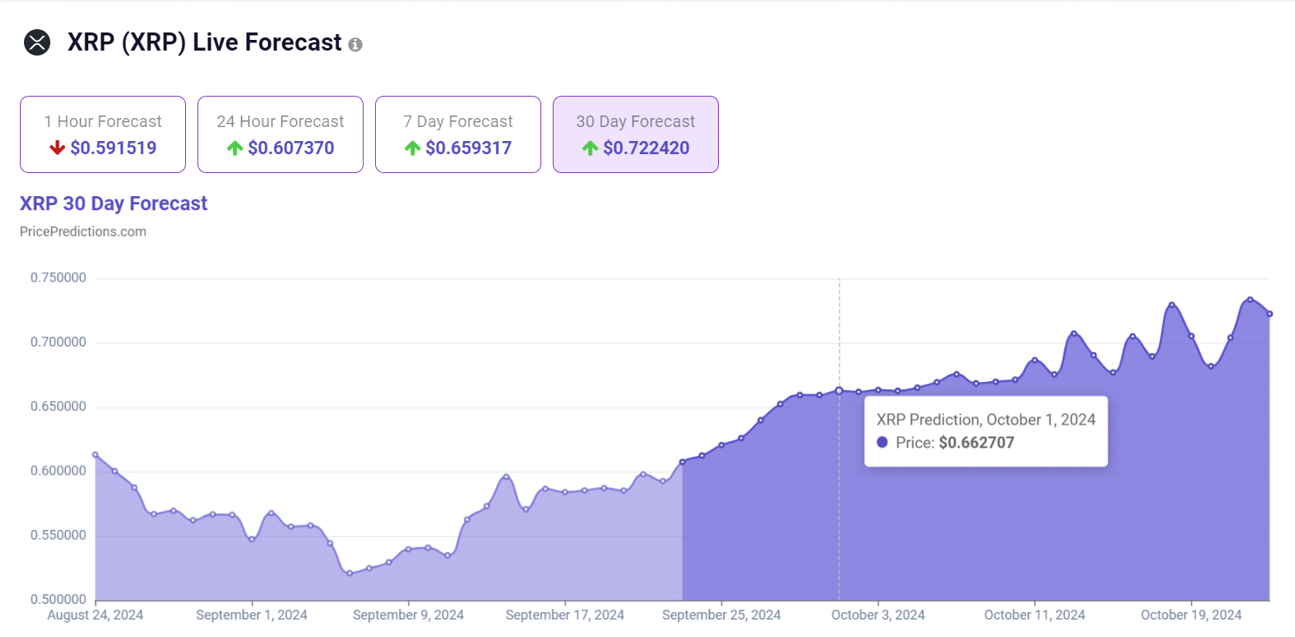
Task: Click the October 1 data point on the dashed line
Action: pyautogui.click(x=839, y=390)
